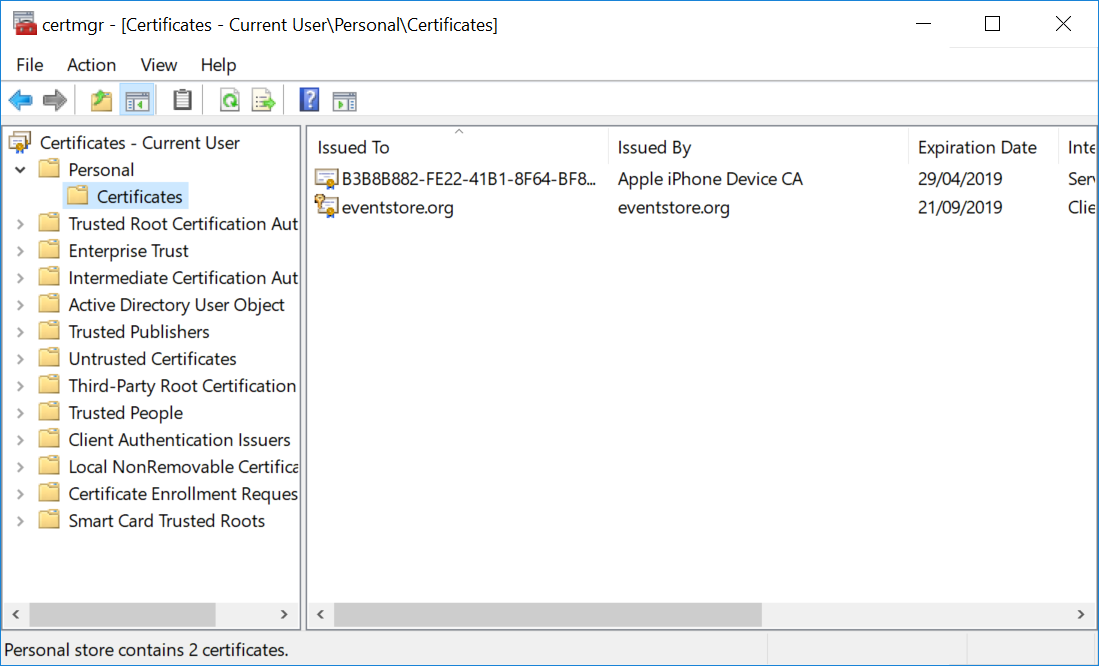
Task: Toggle the Show/Hide Console Tree icon
Action: pos(137,99)
